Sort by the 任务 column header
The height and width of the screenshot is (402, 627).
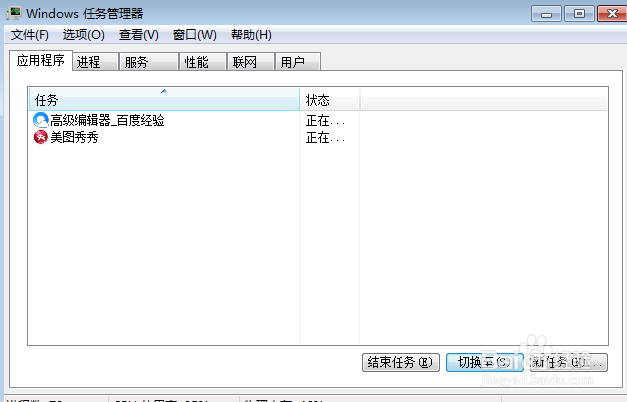click(x=164, y=99)
